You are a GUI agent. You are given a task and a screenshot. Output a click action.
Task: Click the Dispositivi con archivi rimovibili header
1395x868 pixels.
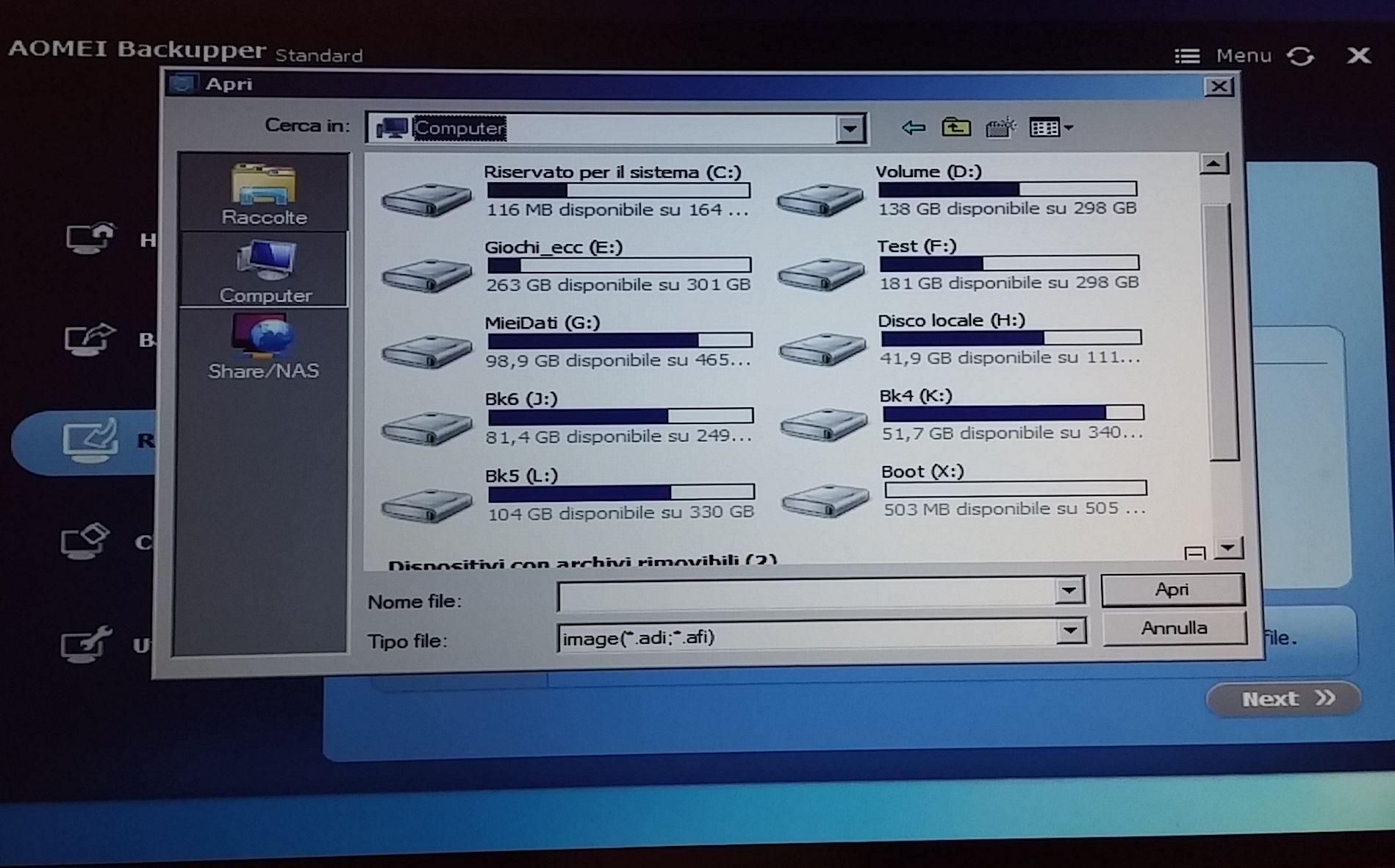point(582,562)
